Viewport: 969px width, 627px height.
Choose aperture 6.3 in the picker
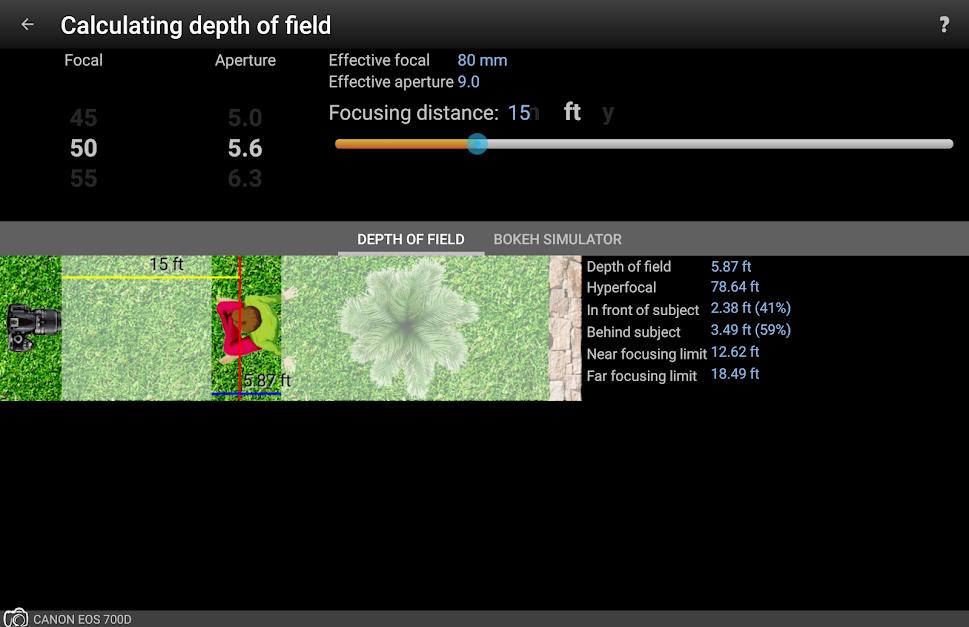click(x=244, y=179)
